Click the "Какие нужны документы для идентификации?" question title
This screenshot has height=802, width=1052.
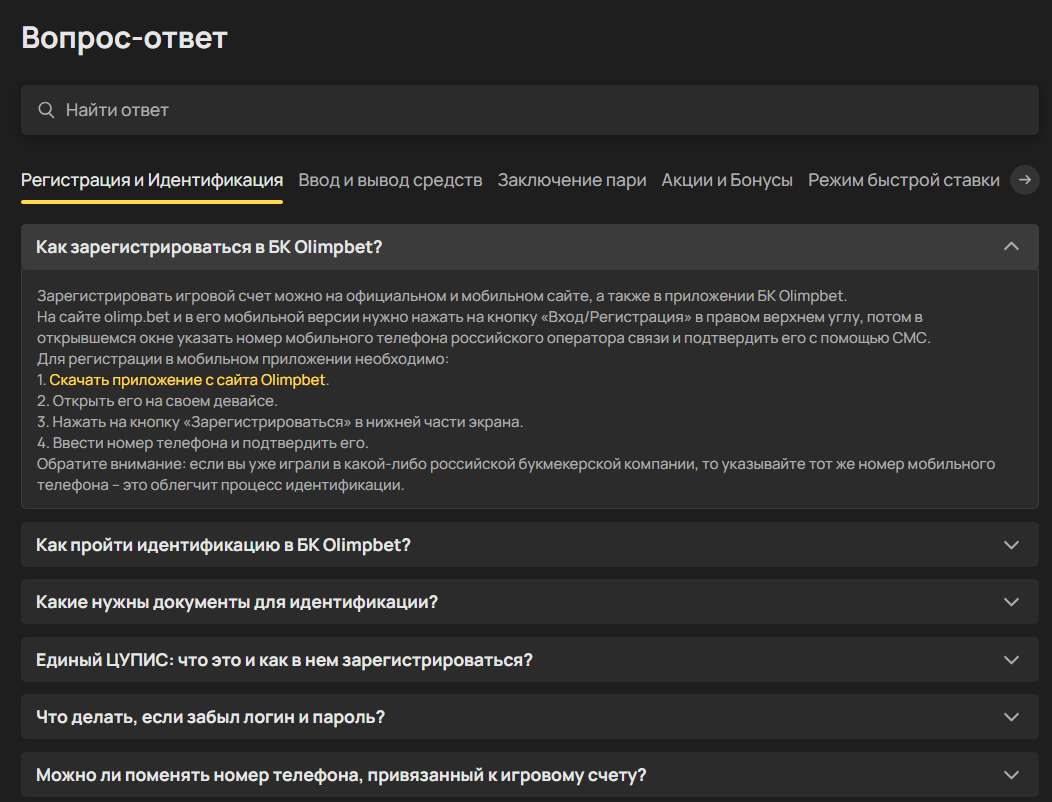click(x=237, y=602)
